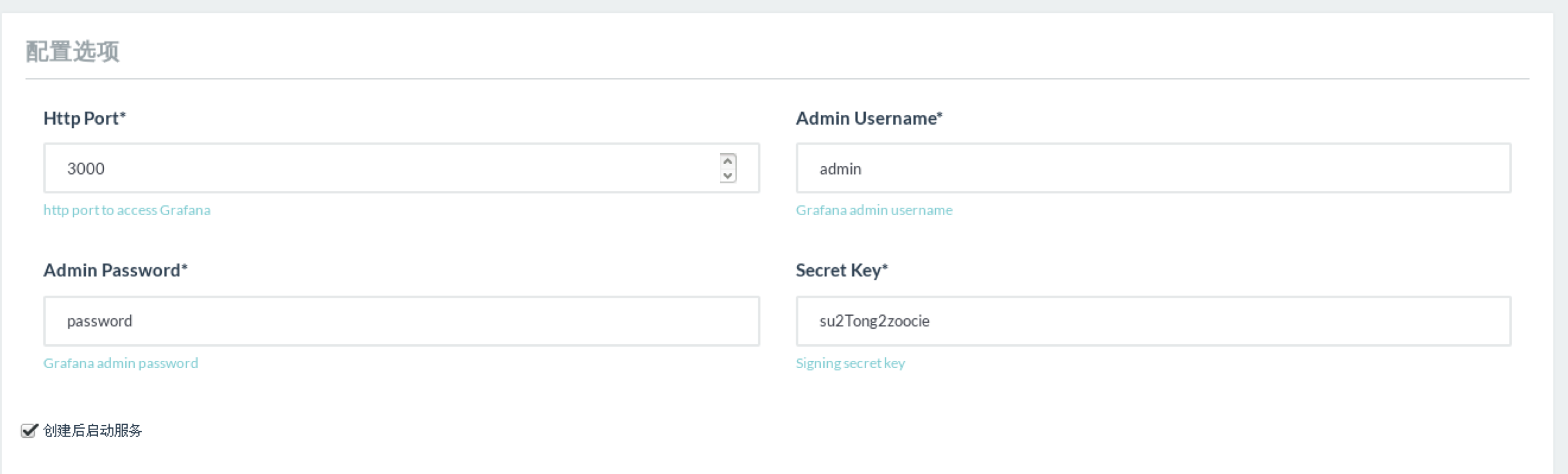
Task: Toggle the 创建后启动服务 checkbox
Action: [x=28, y=431]
